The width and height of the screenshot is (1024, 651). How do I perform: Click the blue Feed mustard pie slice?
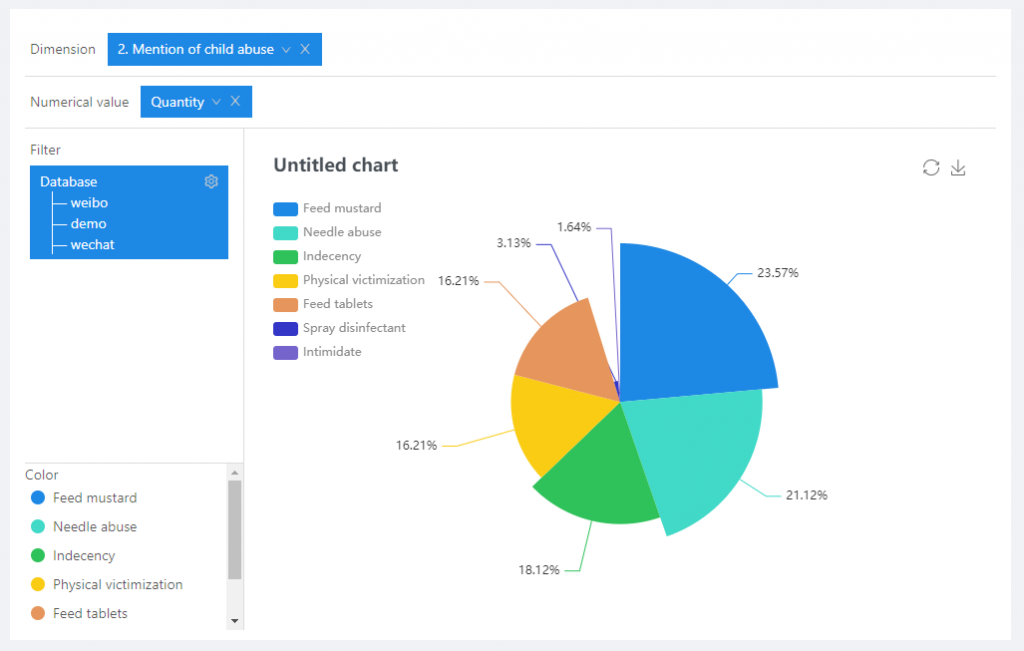690,320
